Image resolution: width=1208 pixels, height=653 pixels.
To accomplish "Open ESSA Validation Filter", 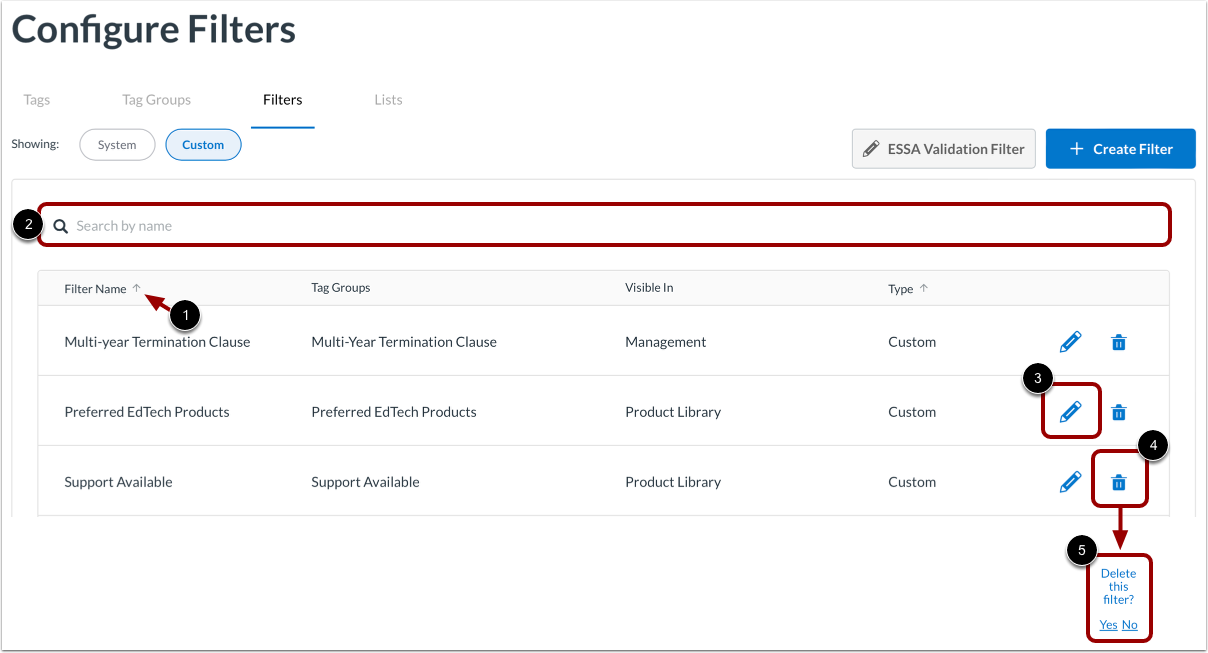I will (944, 149).
